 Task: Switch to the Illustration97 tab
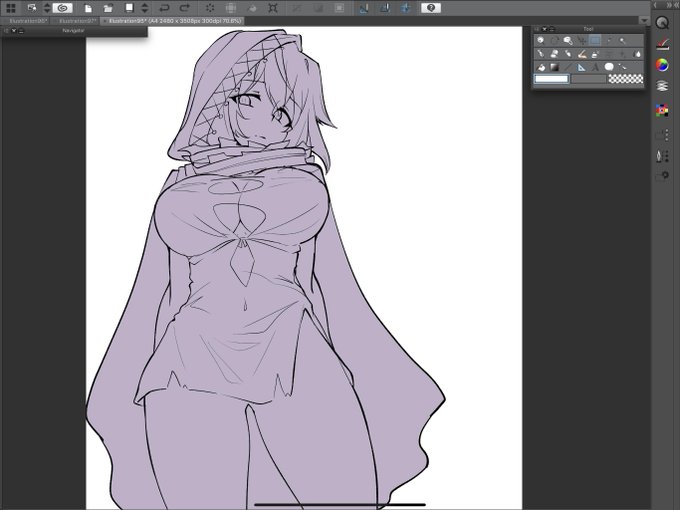[76, 21]
